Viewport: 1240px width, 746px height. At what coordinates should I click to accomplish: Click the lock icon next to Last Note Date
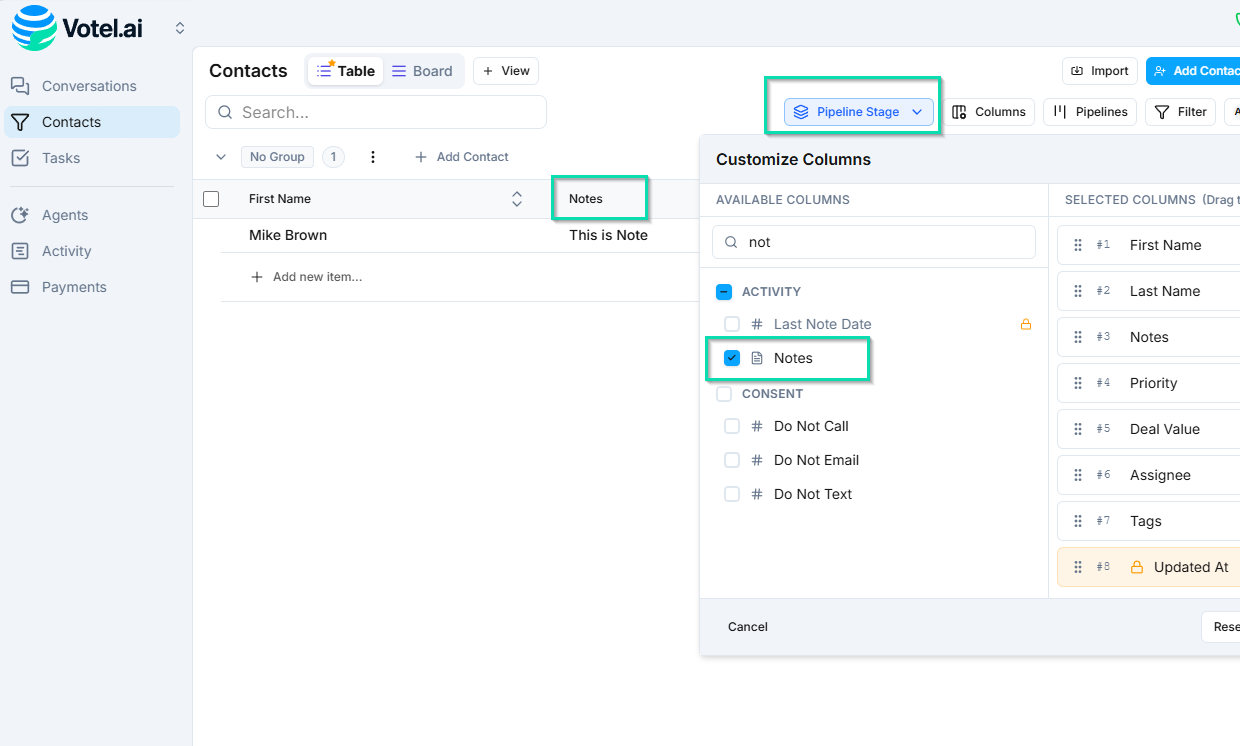pos(1025,323)
